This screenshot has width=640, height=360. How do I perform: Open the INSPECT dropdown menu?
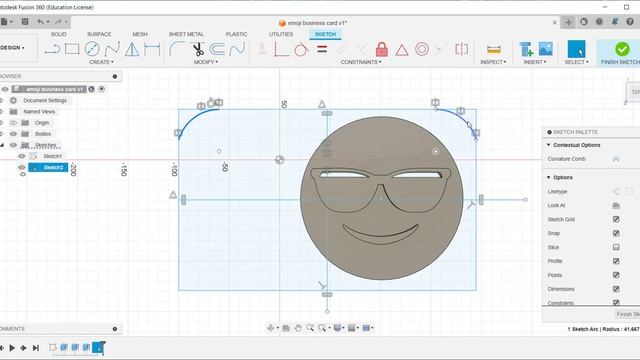click(493, 62)
